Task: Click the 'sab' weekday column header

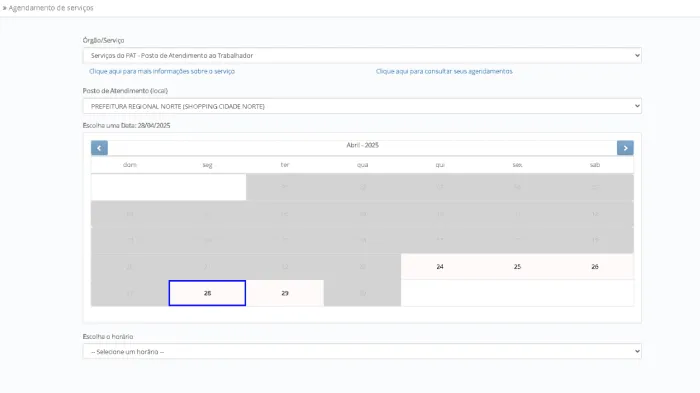Action: pos(595,165)
